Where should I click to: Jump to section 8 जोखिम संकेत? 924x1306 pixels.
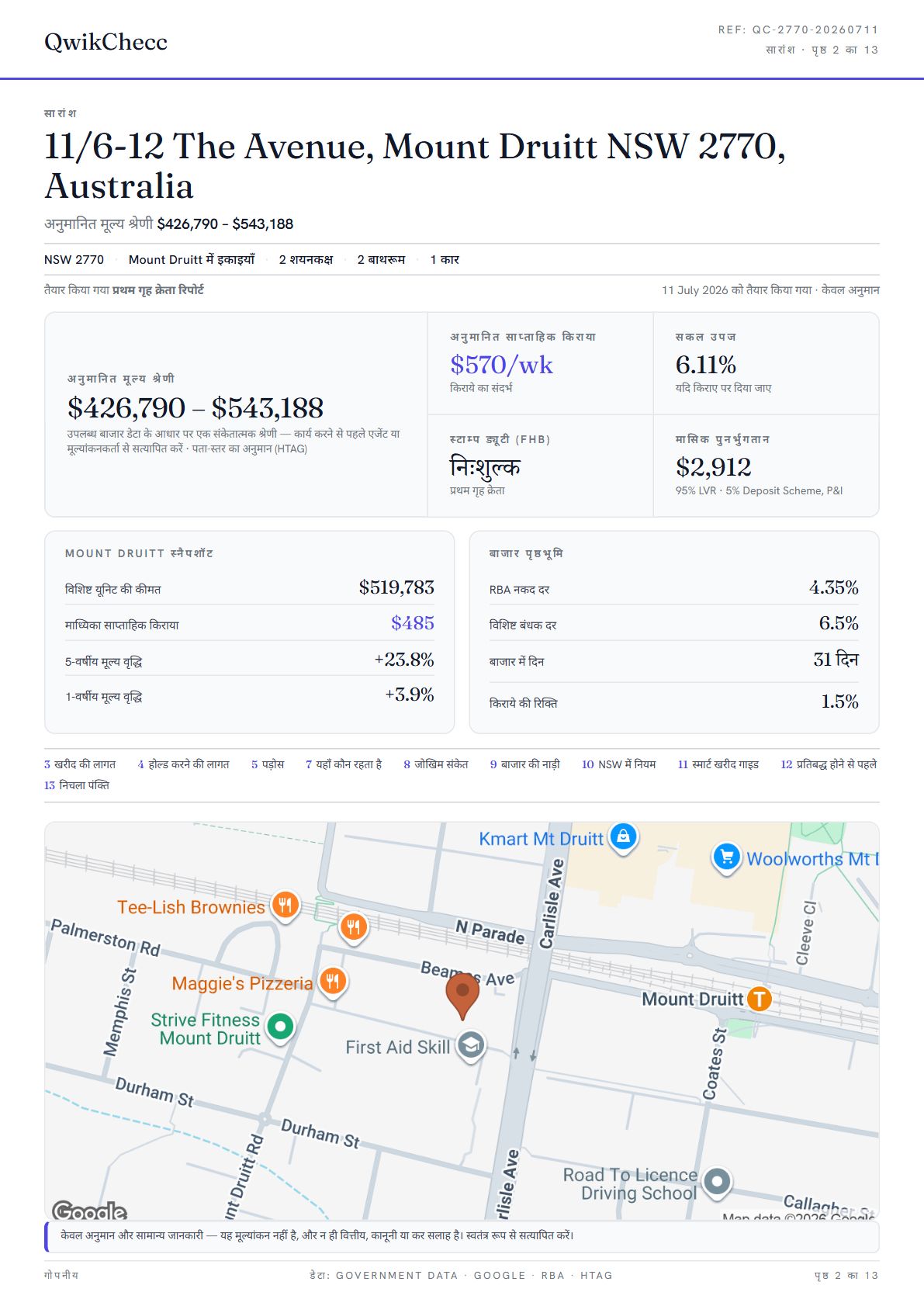tap(436, 764)
